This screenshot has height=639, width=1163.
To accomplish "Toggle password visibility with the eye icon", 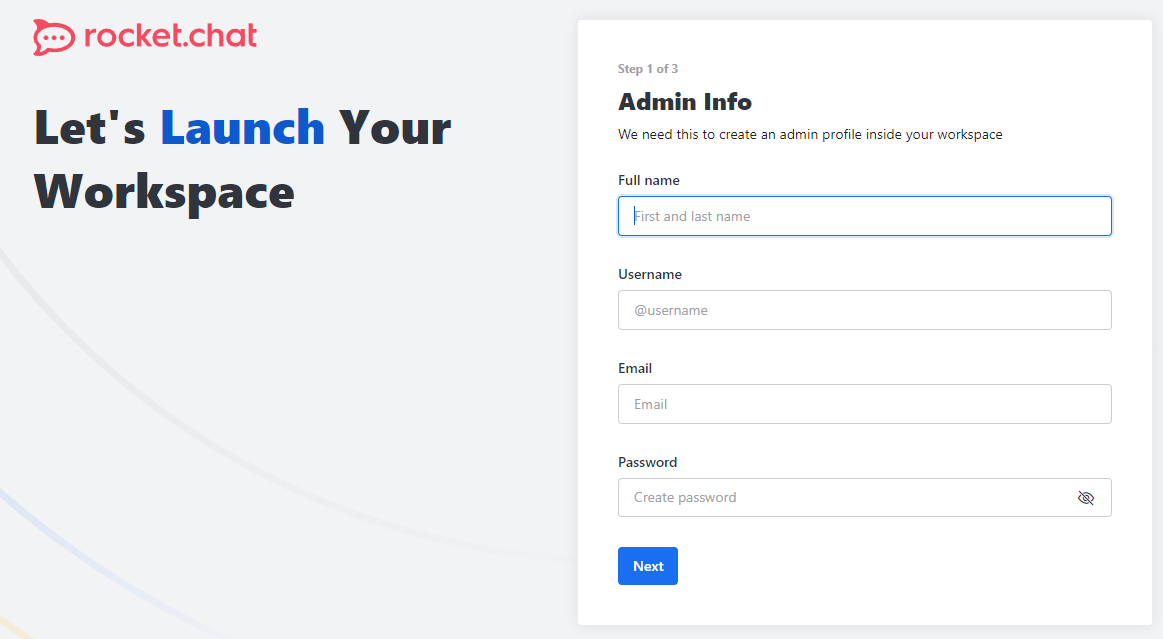I will click(1086, 498).
